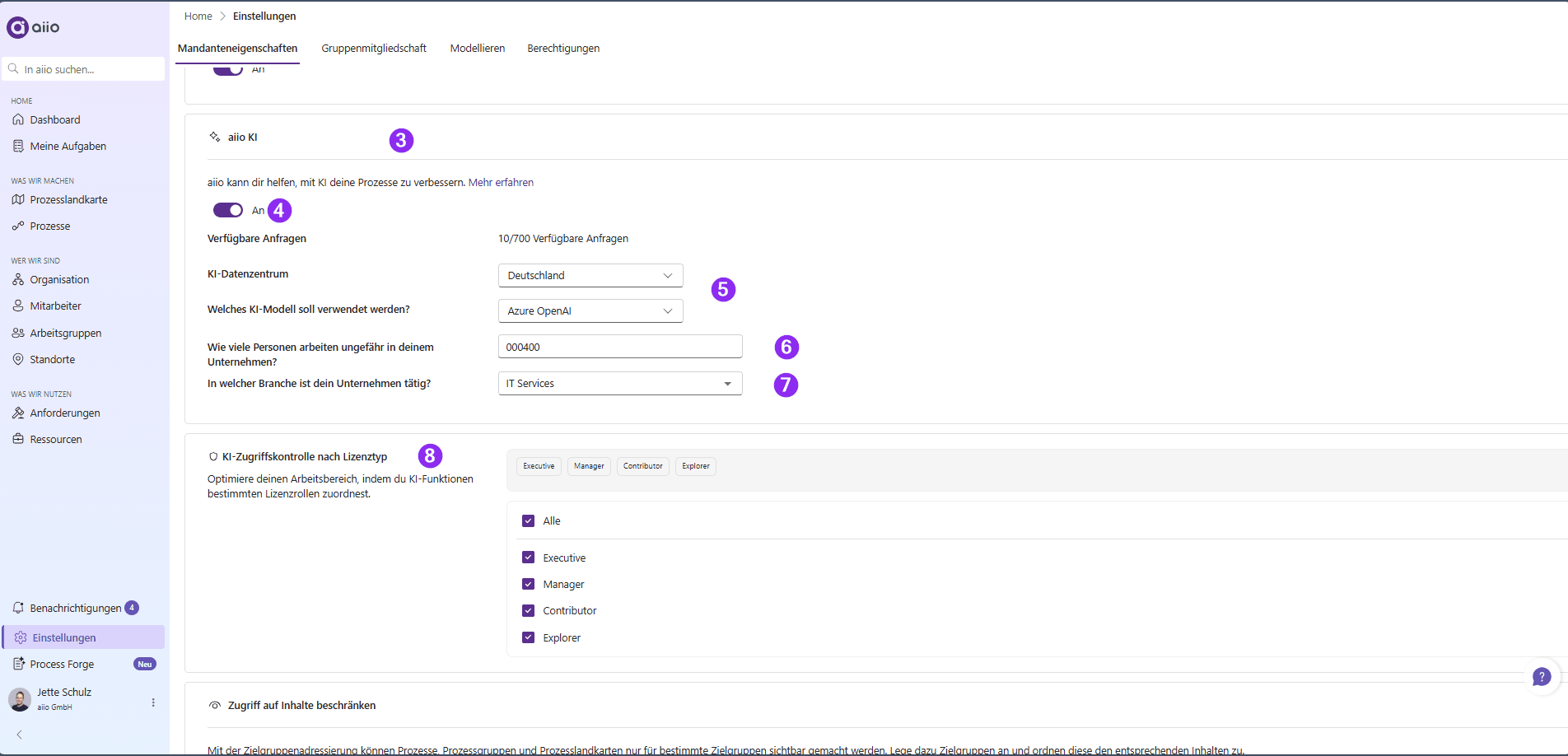1568x756 pixels.
Task: Switch to the Modellieren tab
Action: tap(478, 49)
